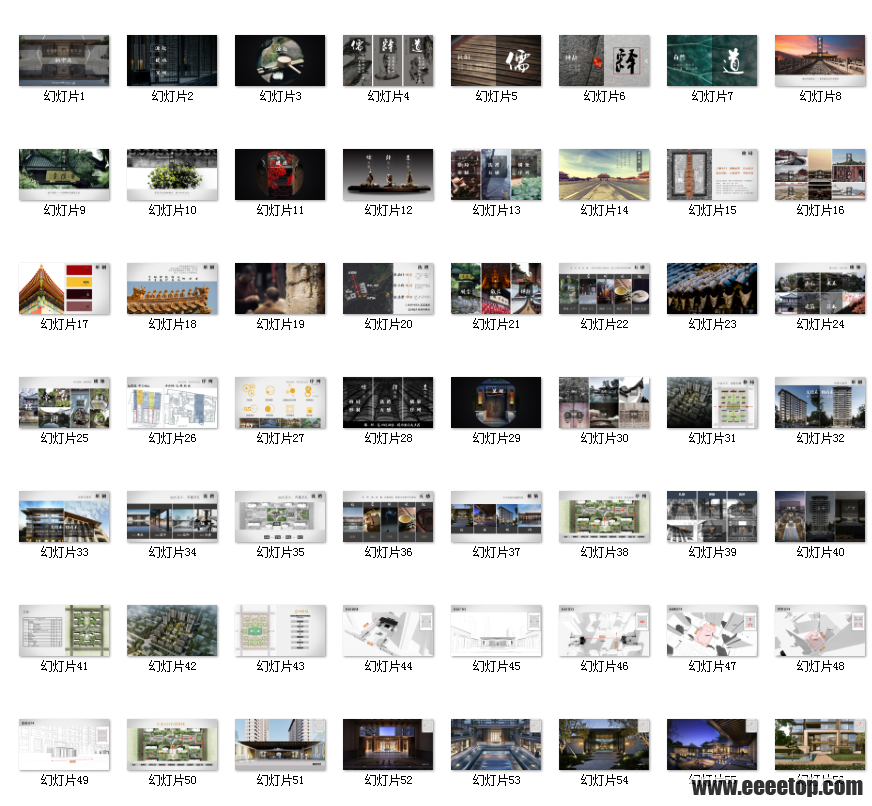872x806 pixels.
Task: Select the color palette slide 幻灯片17
Action: point(64,289)
